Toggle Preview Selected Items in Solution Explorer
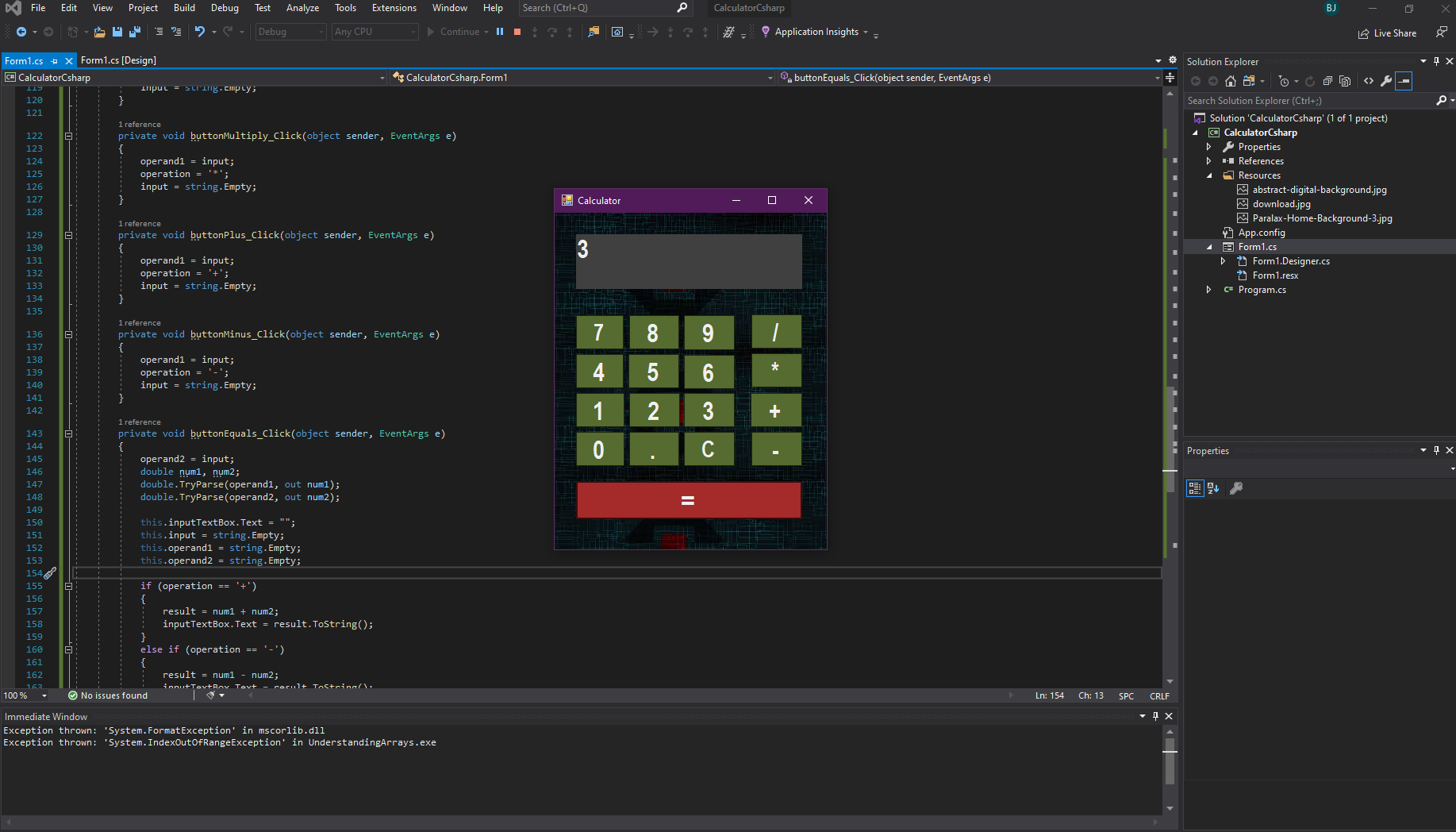 [1404, 80]
